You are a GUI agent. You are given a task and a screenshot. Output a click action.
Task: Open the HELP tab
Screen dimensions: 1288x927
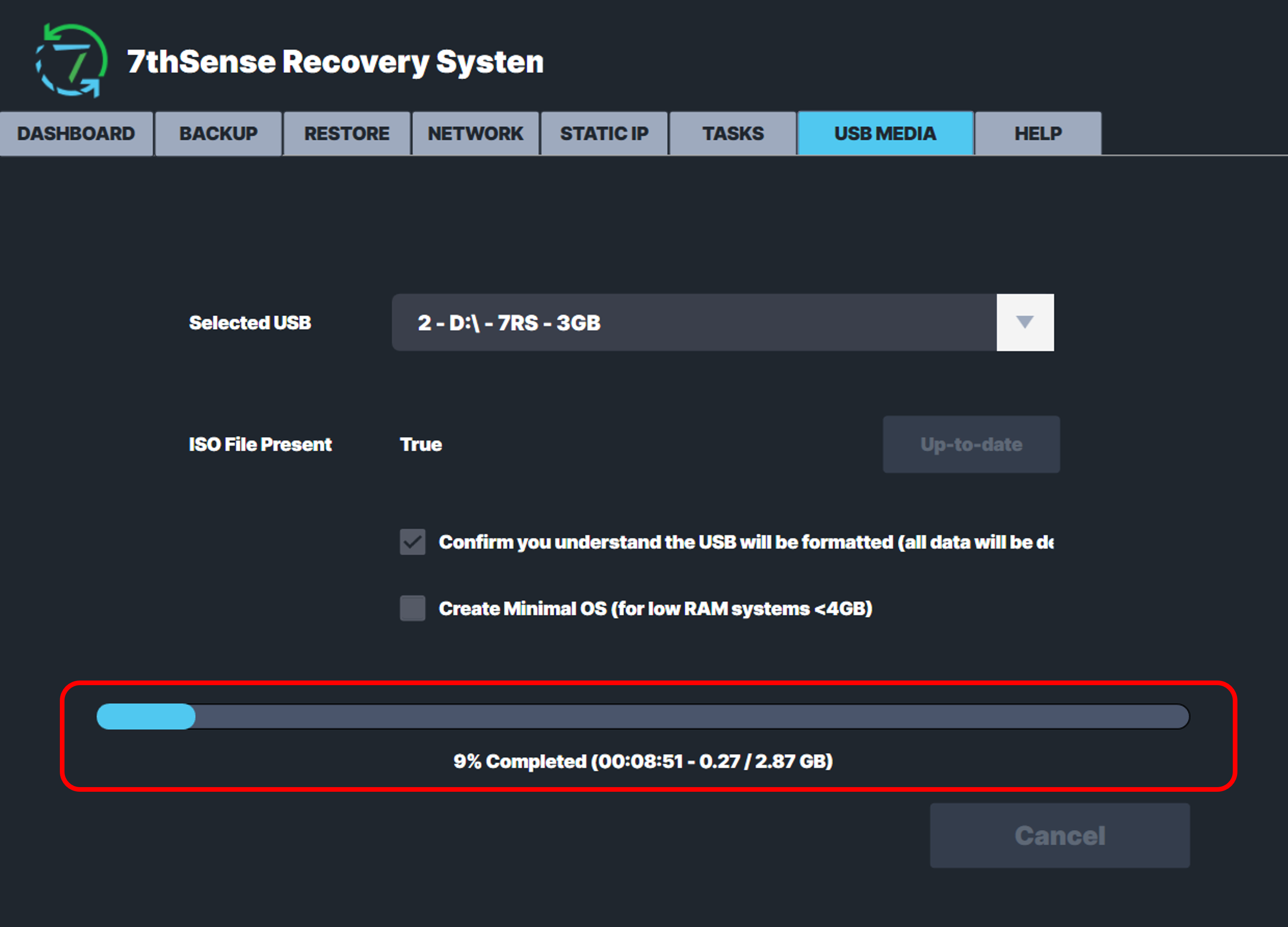click(1038, 134)
